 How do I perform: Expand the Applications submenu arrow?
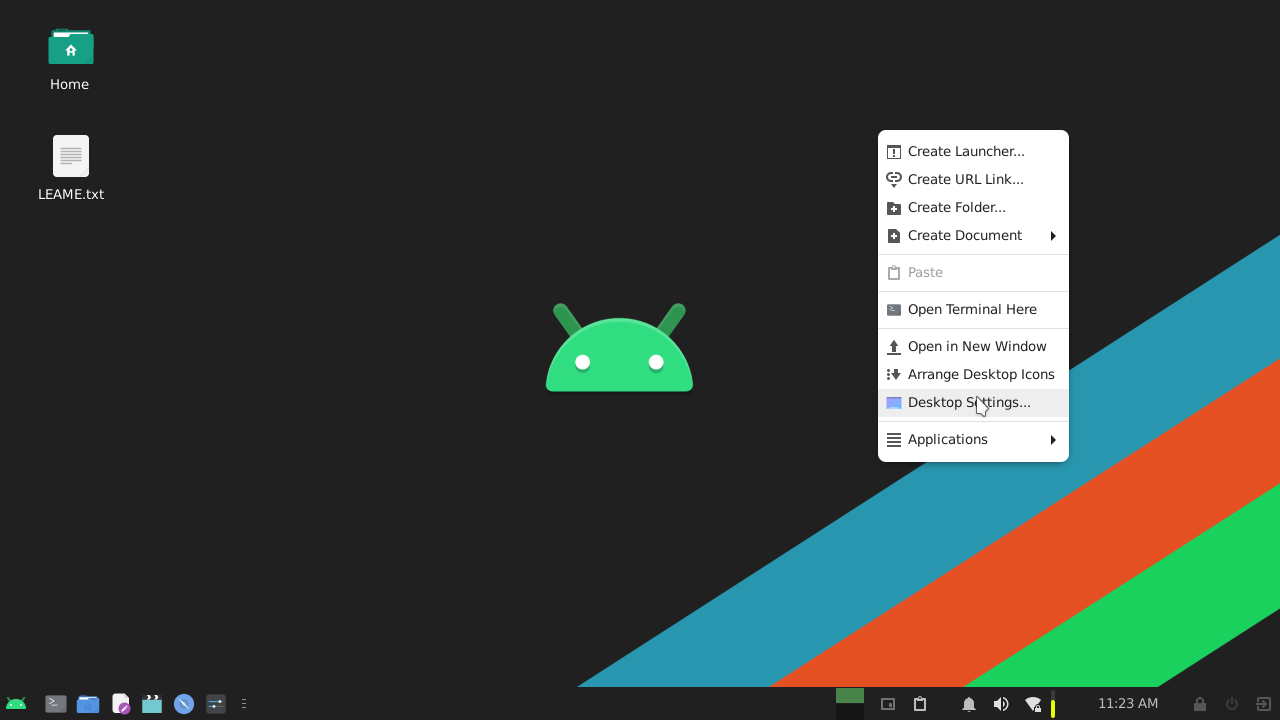1053,439
